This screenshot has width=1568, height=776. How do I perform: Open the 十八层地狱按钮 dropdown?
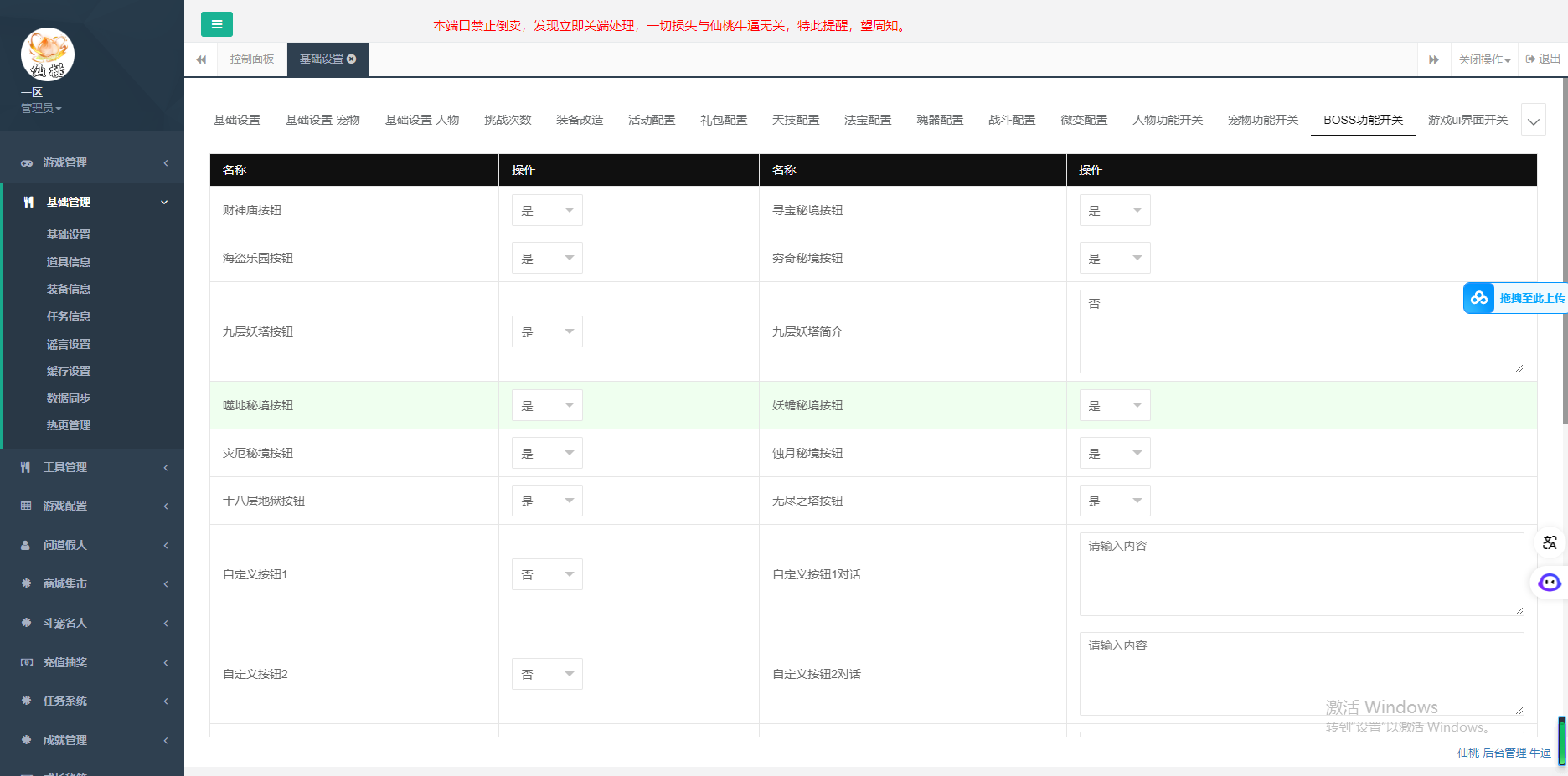547,501
